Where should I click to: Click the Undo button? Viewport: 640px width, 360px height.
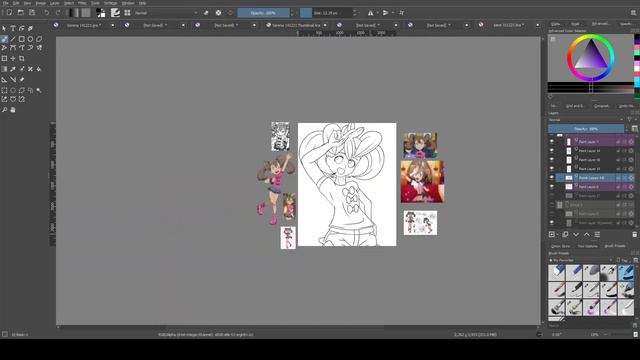pos(46,13)
